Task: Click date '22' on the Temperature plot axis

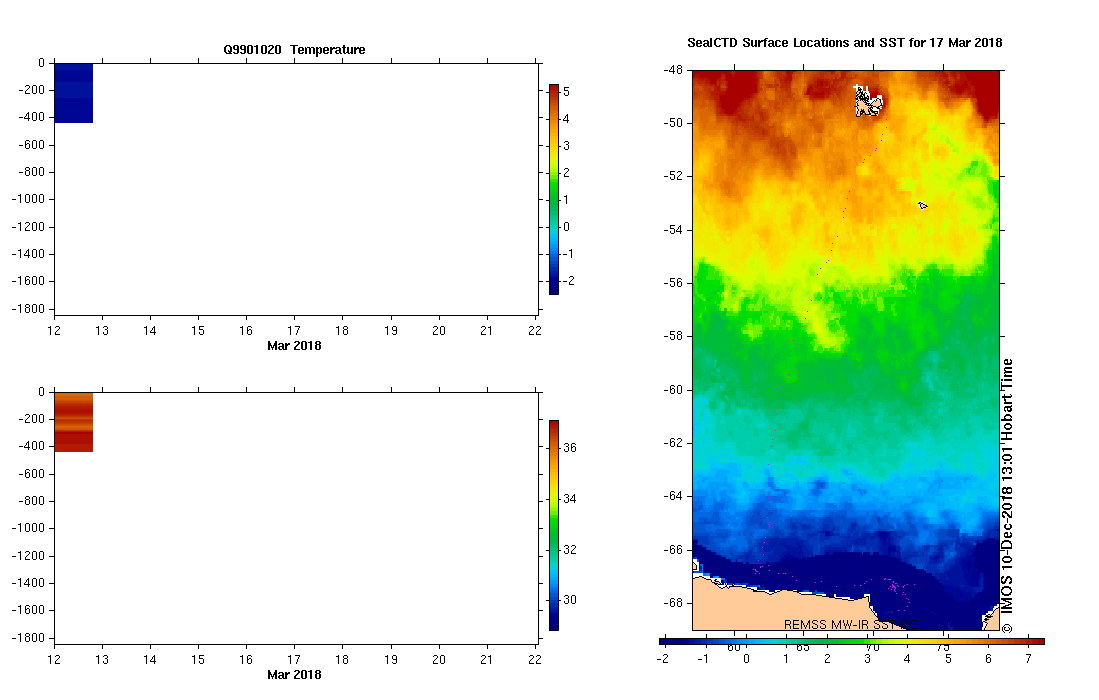Action: tap(535, 331)
